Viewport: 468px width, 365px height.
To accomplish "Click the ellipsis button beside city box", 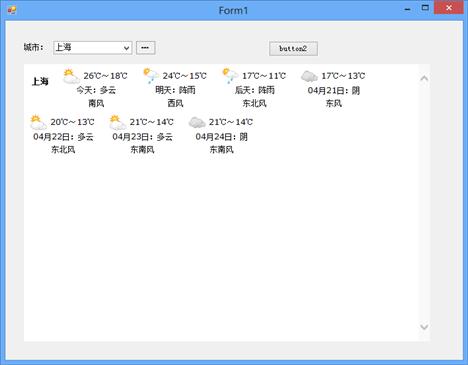I will pyautogui.click(x=146, y=48).
